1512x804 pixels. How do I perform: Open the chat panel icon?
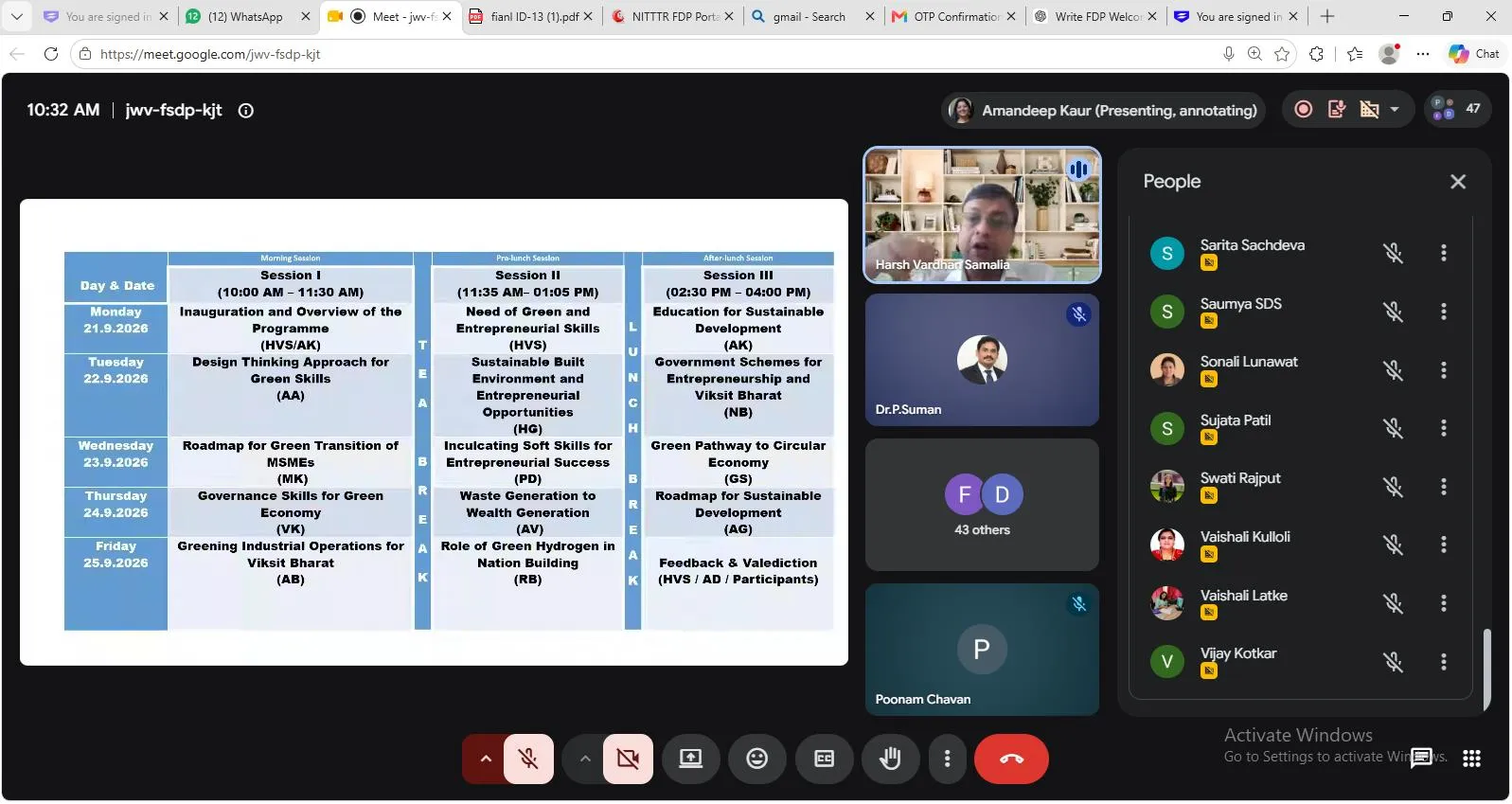1421,758
